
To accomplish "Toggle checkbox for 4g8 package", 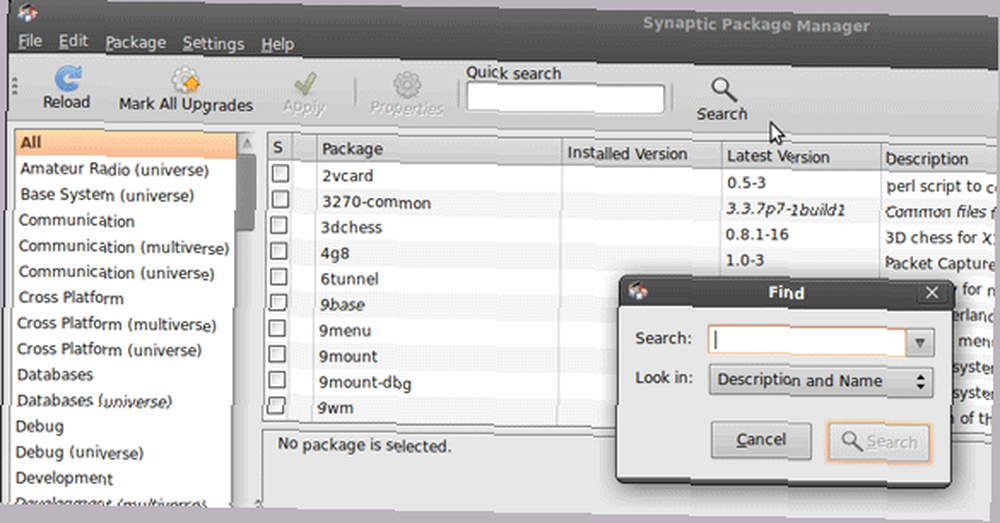I will click(279, 251).
